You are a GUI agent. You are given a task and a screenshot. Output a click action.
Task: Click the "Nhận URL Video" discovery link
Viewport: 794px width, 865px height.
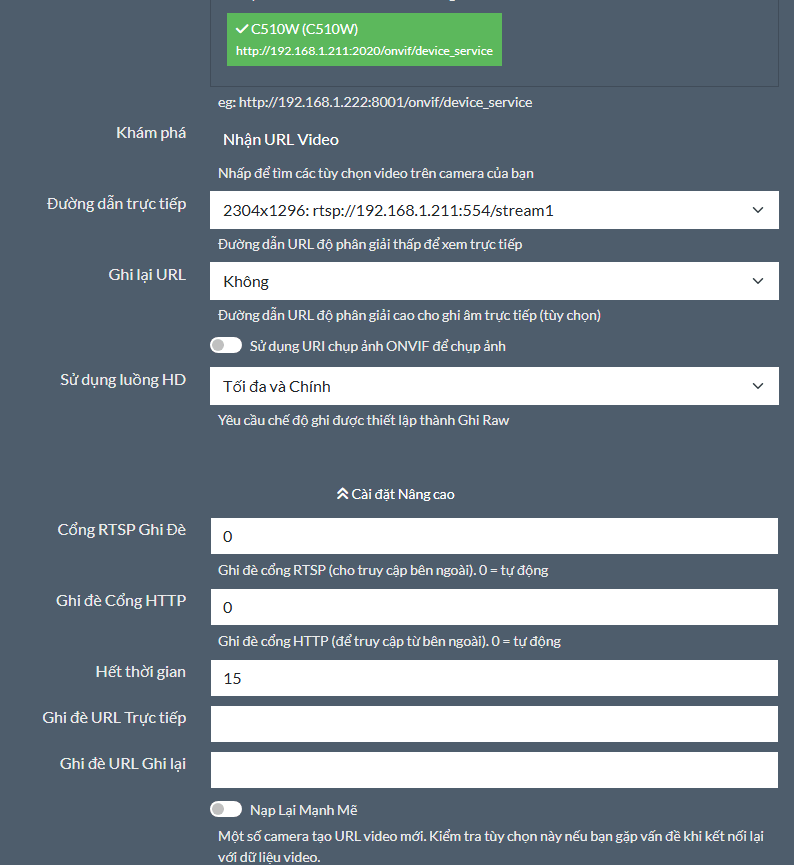coord(280,140)
